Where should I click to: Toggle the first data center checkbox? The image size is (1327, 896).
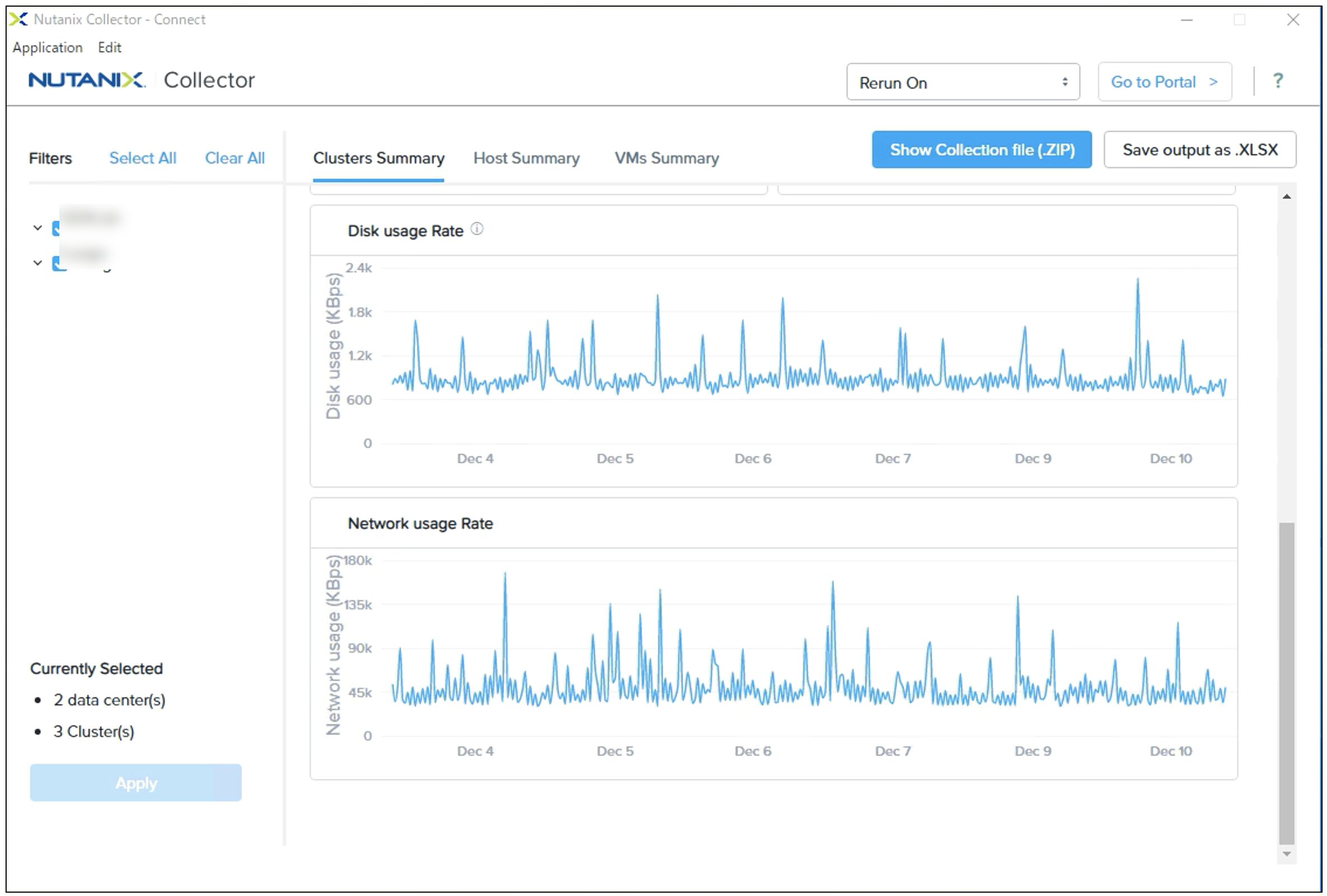pyautogui.click(x=56, y=228)
